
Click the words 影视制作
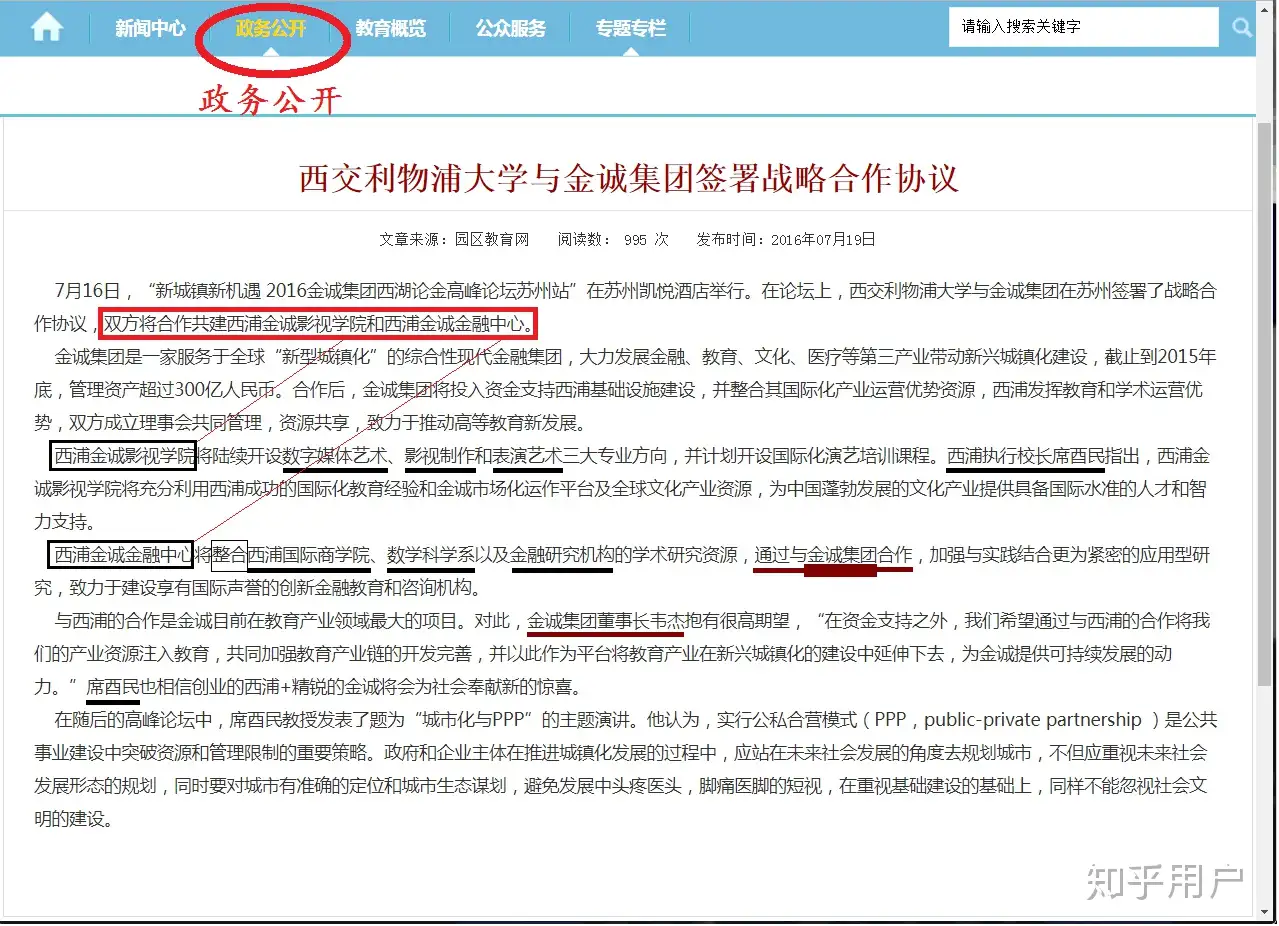pos(440,456)
